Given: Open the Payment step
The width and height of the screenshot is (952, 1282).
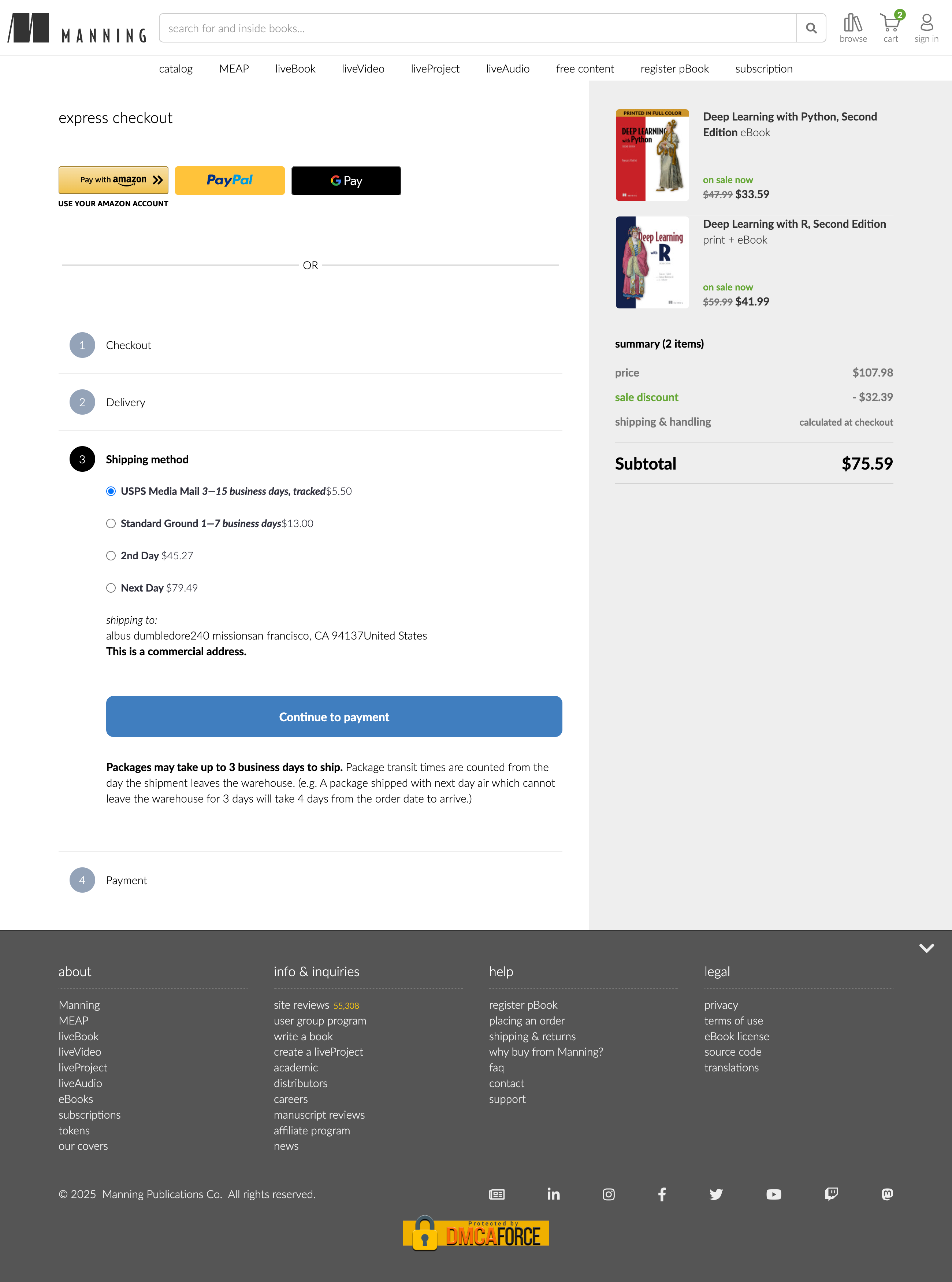Looking at the screenshot, I should [127, 880].
